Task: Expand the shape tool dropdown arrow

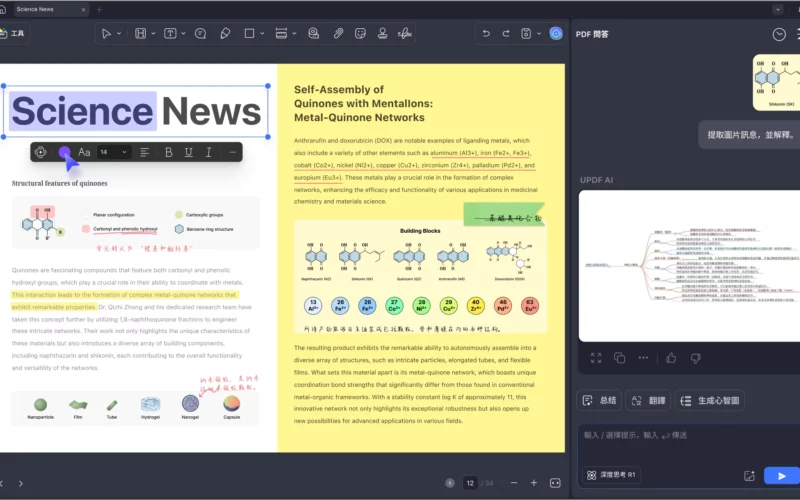Action: (262, 33)
